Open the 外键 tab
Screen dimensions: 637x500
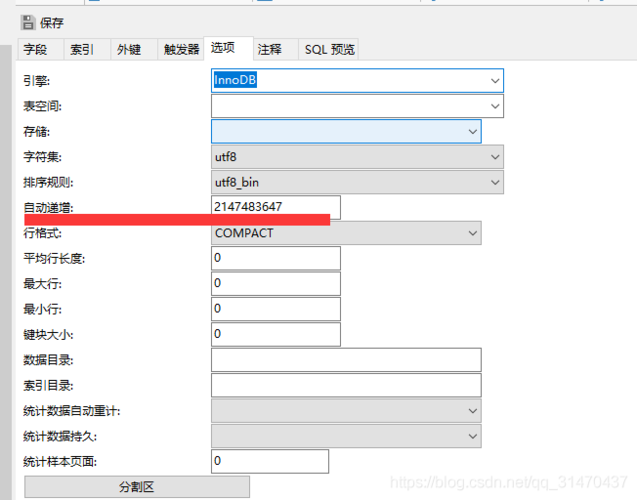[134, 50]
